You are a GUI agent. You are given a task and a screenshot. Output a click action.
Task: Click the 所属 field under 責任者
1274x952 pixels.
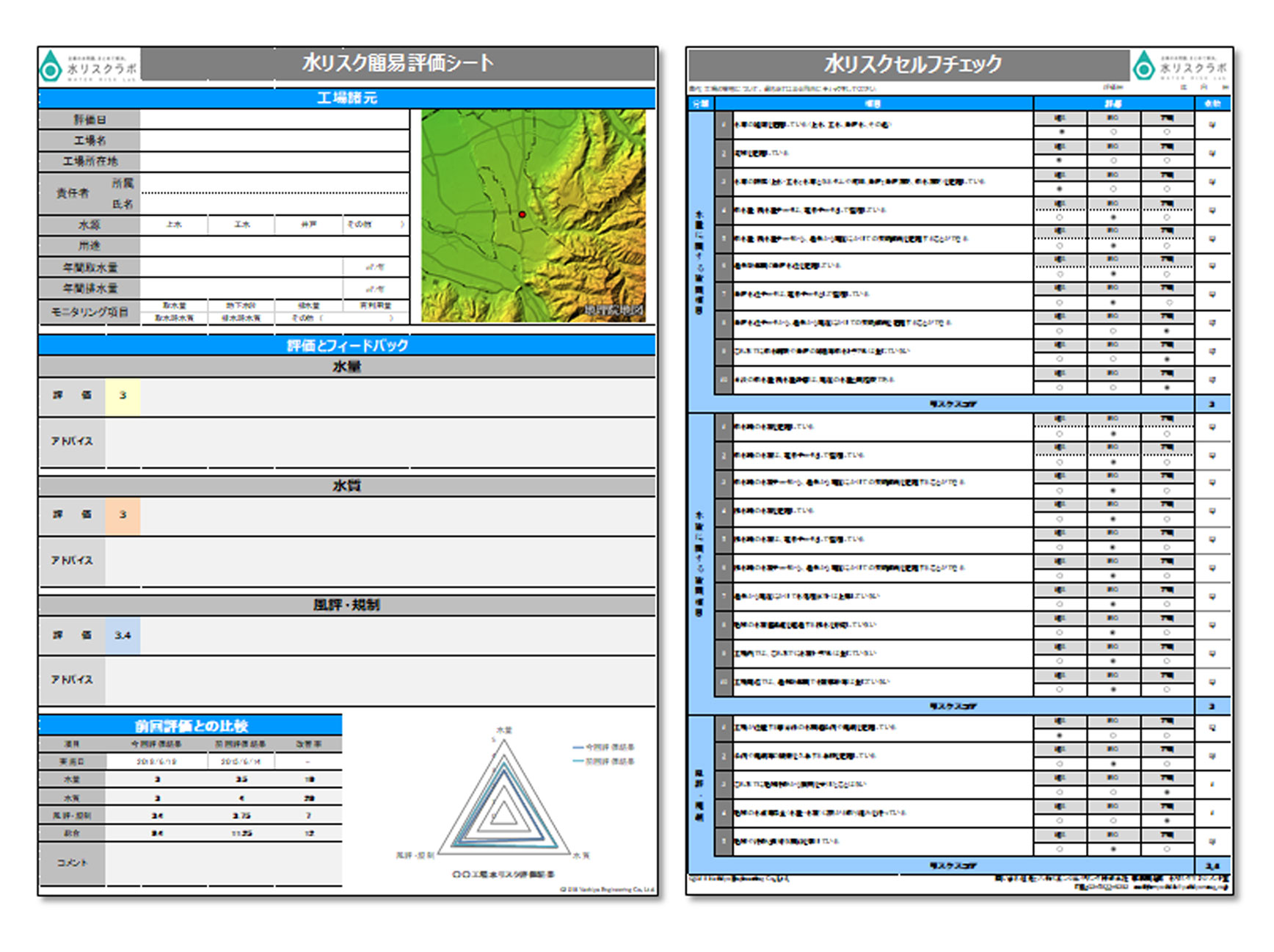(x=274, y=183)
